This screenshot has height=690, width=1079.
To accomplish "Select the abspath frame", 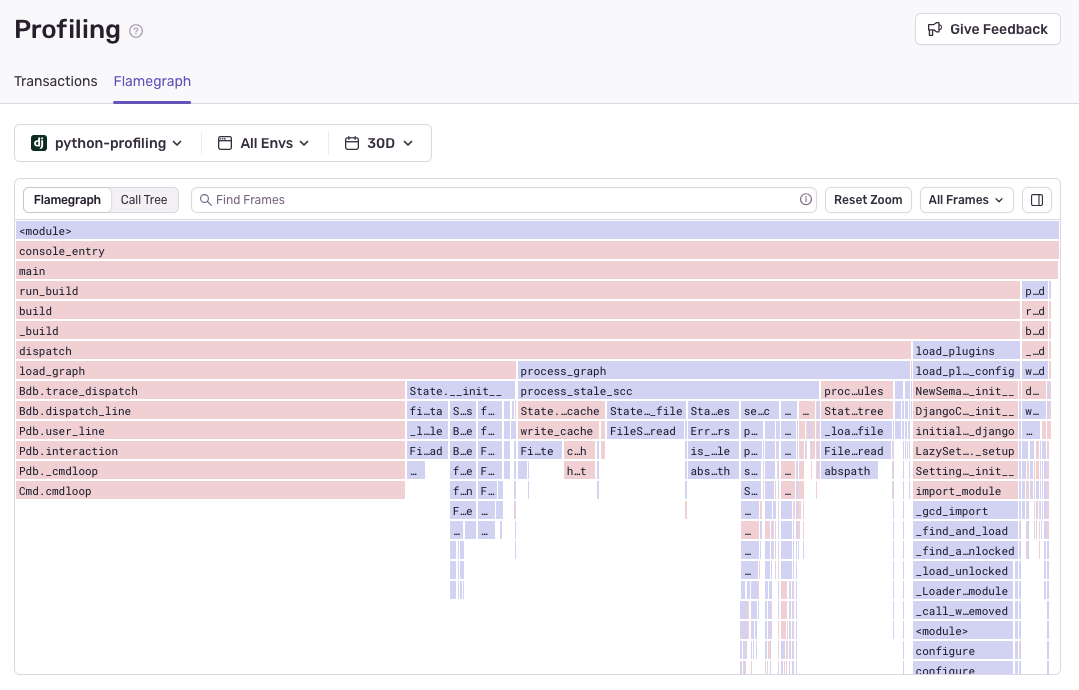I will tap(849, 470).
